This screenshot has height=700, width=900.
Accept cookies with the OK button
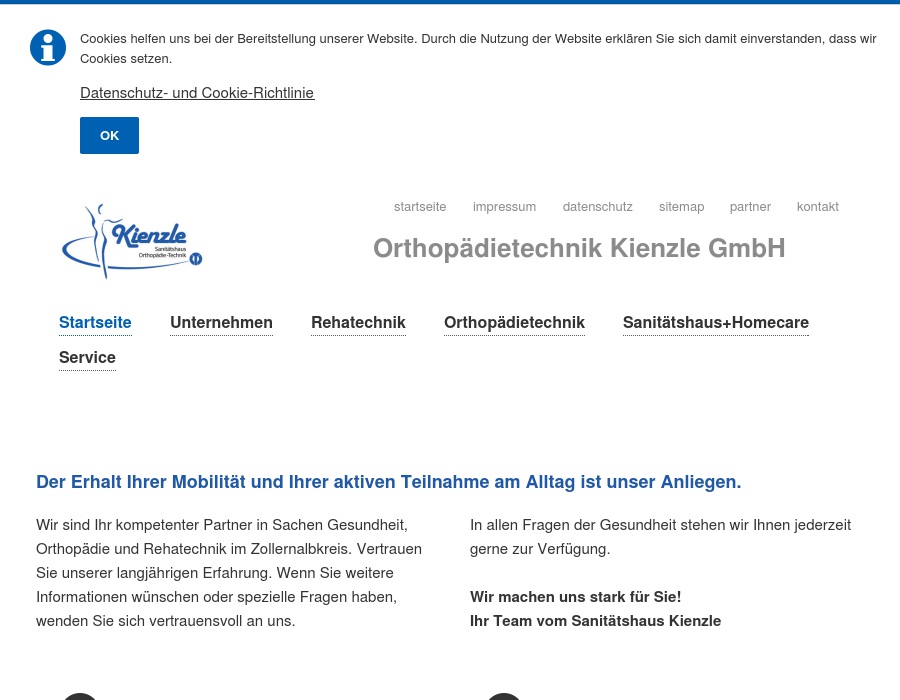click(x=109, y=135)
